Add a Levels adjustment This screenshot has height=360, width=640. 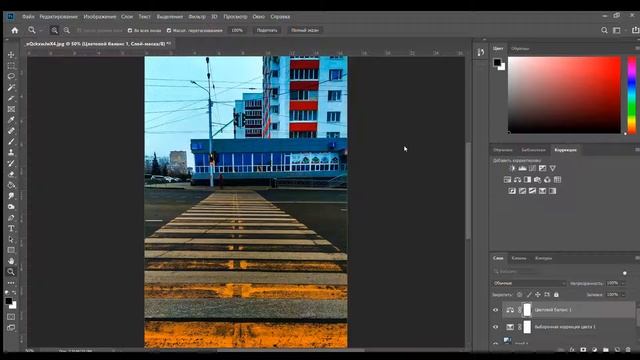coord(522,168)
